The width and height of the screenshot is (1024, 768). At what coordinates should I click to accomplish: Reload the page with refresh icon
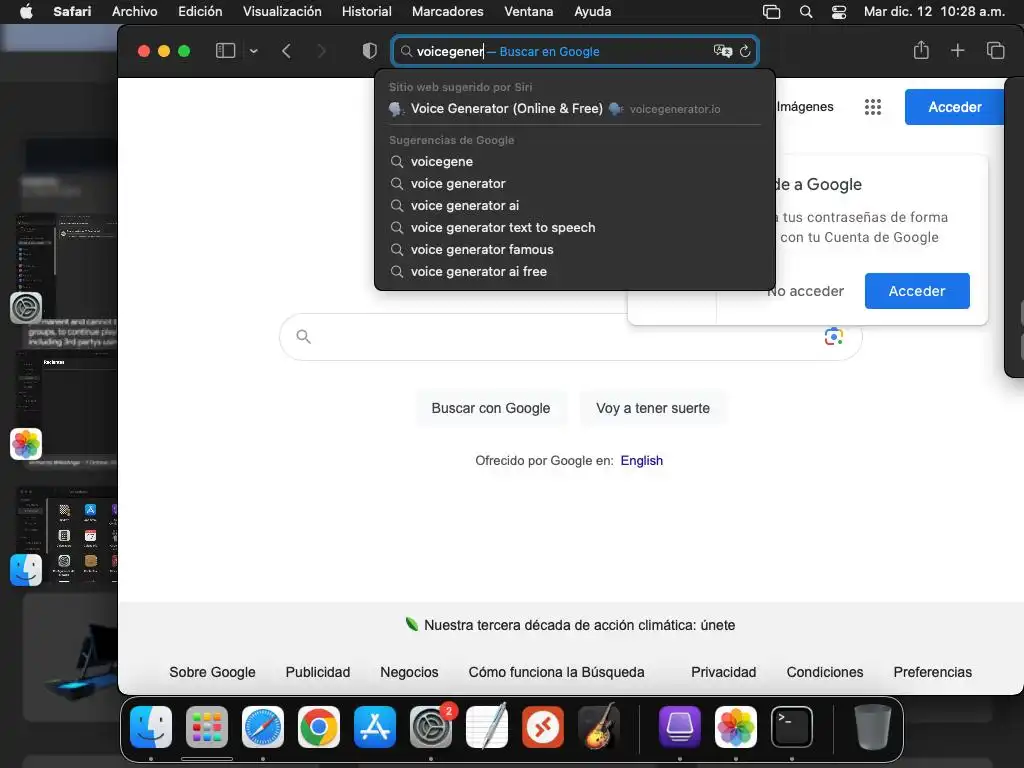pyautogui.click(x=745, y=51)
